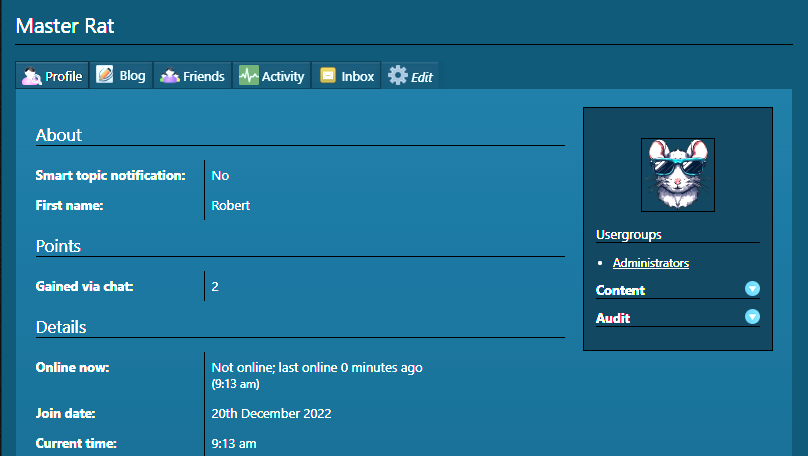Expand Audit using its round arrow
The image size is (808, 456).
tap(752, 317)
